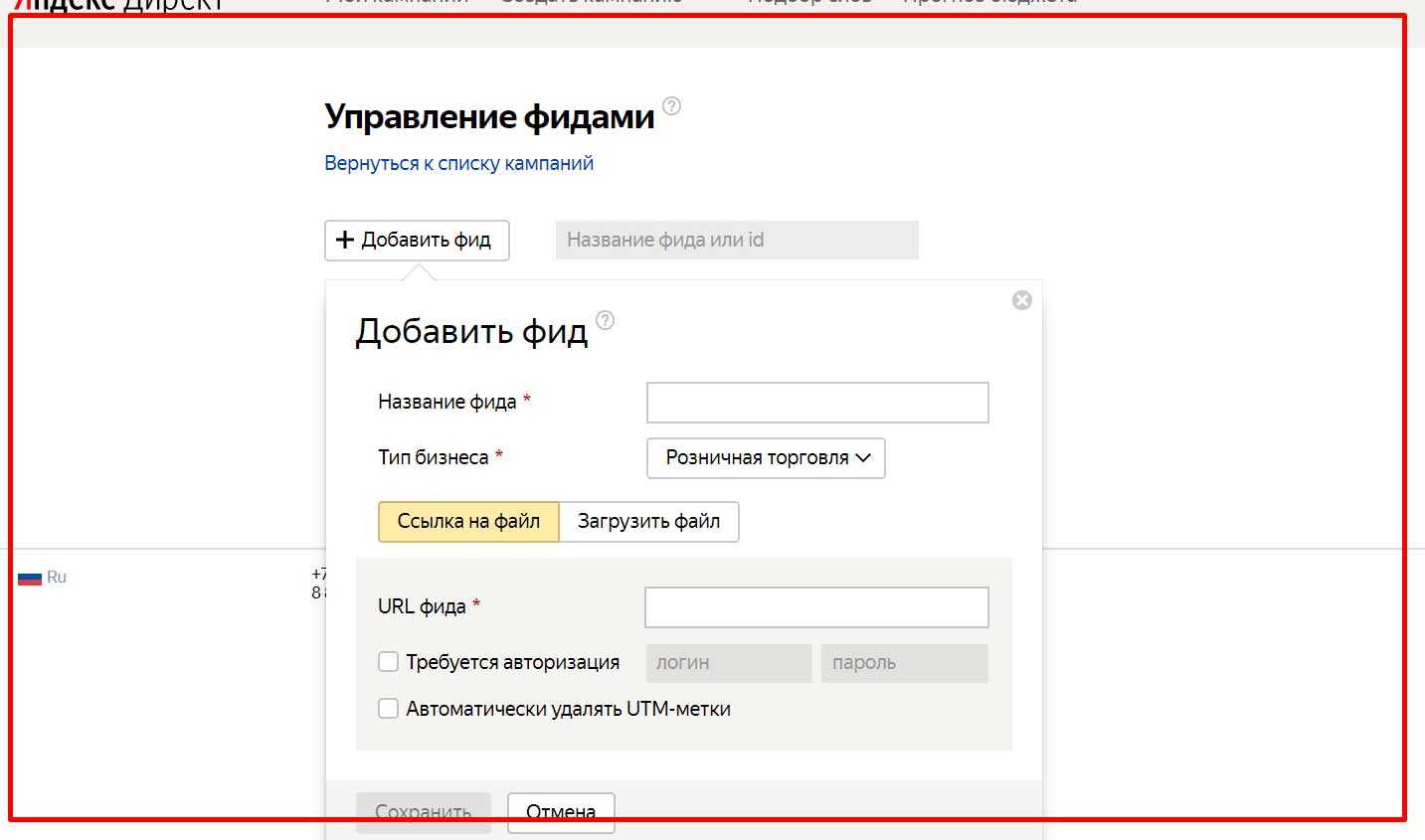This screenshot has width=1425, height=840.
Task: Open help icon beside Добавить фид title
Action: coord(605,320)
